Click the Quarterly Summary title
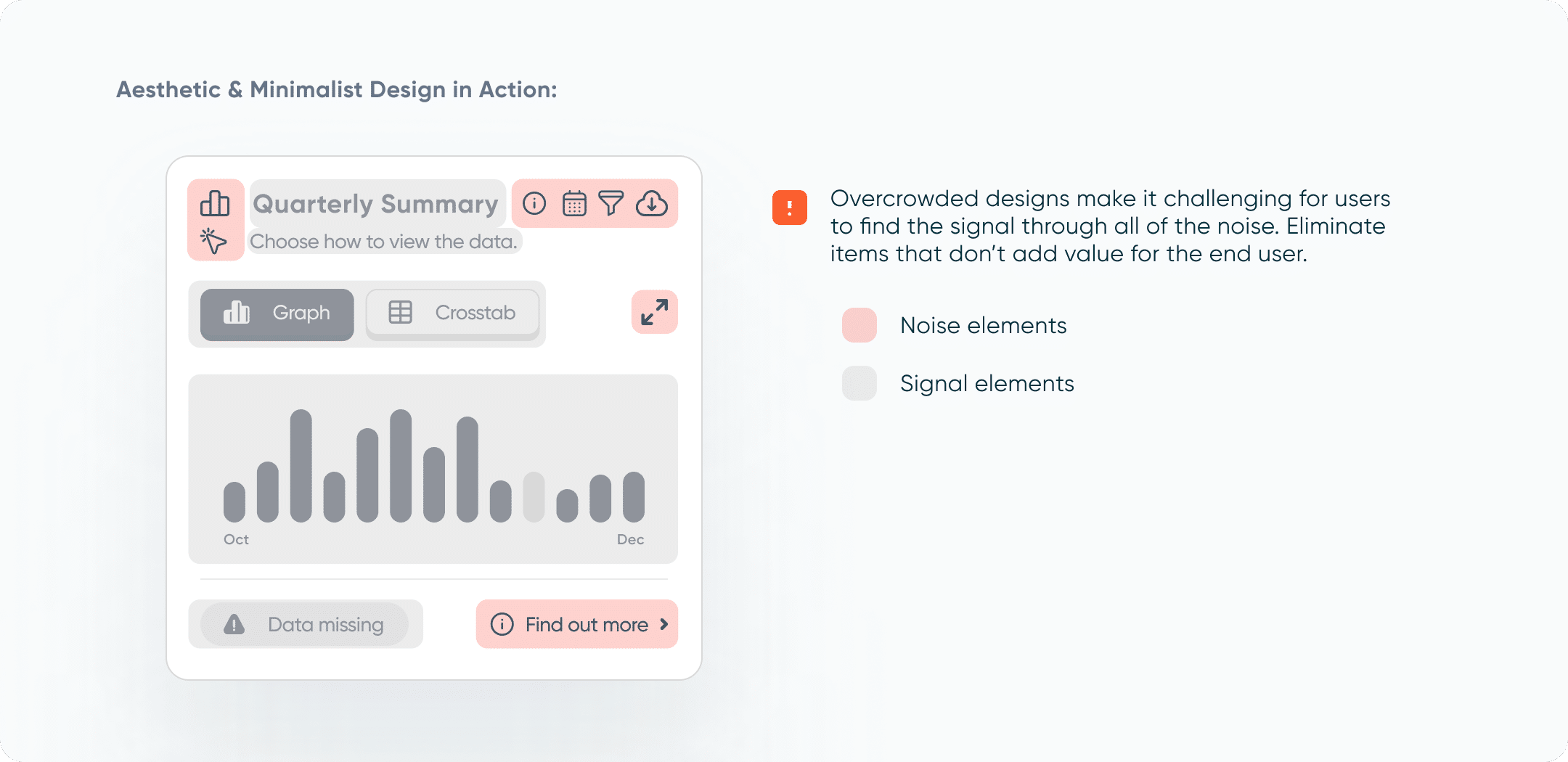This screenshot has height=762, width=1568. [x=376, y=204]
